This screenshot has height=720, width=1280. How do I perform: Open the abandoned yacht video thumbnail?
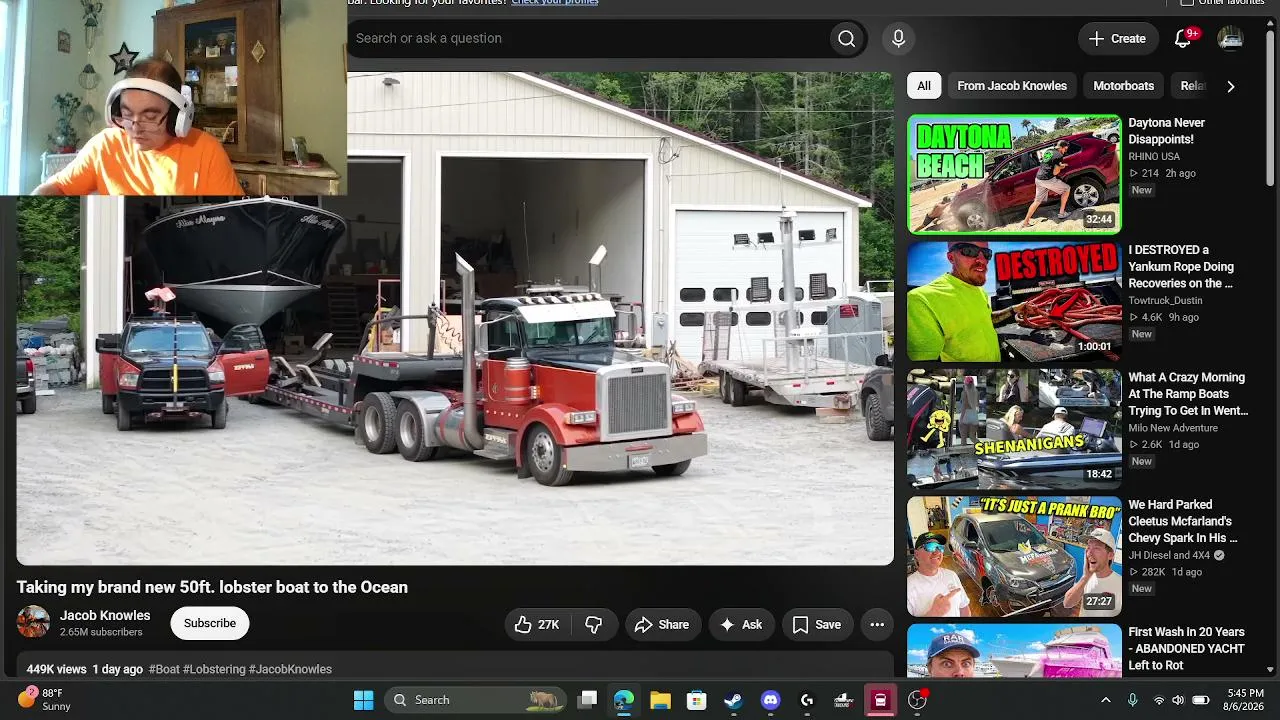pyautogui.click(x=1014, y=650)
